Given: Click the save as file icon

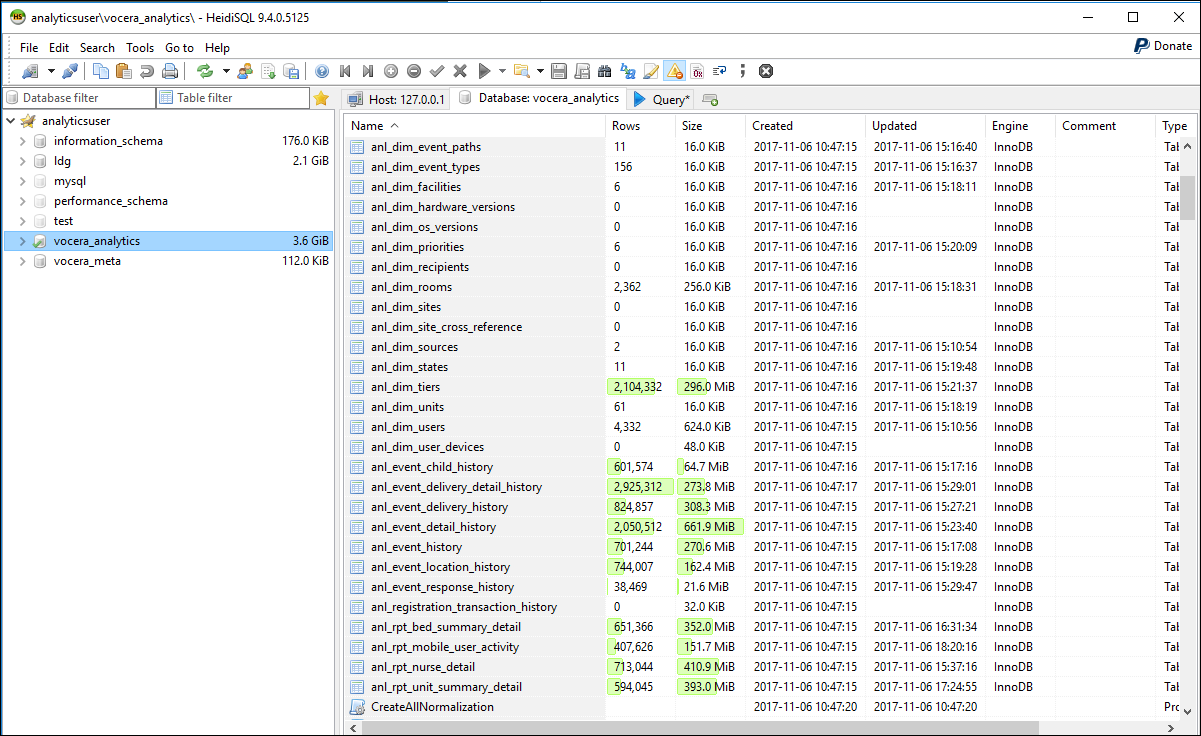Looking at the screenshot, I should 582,71.
